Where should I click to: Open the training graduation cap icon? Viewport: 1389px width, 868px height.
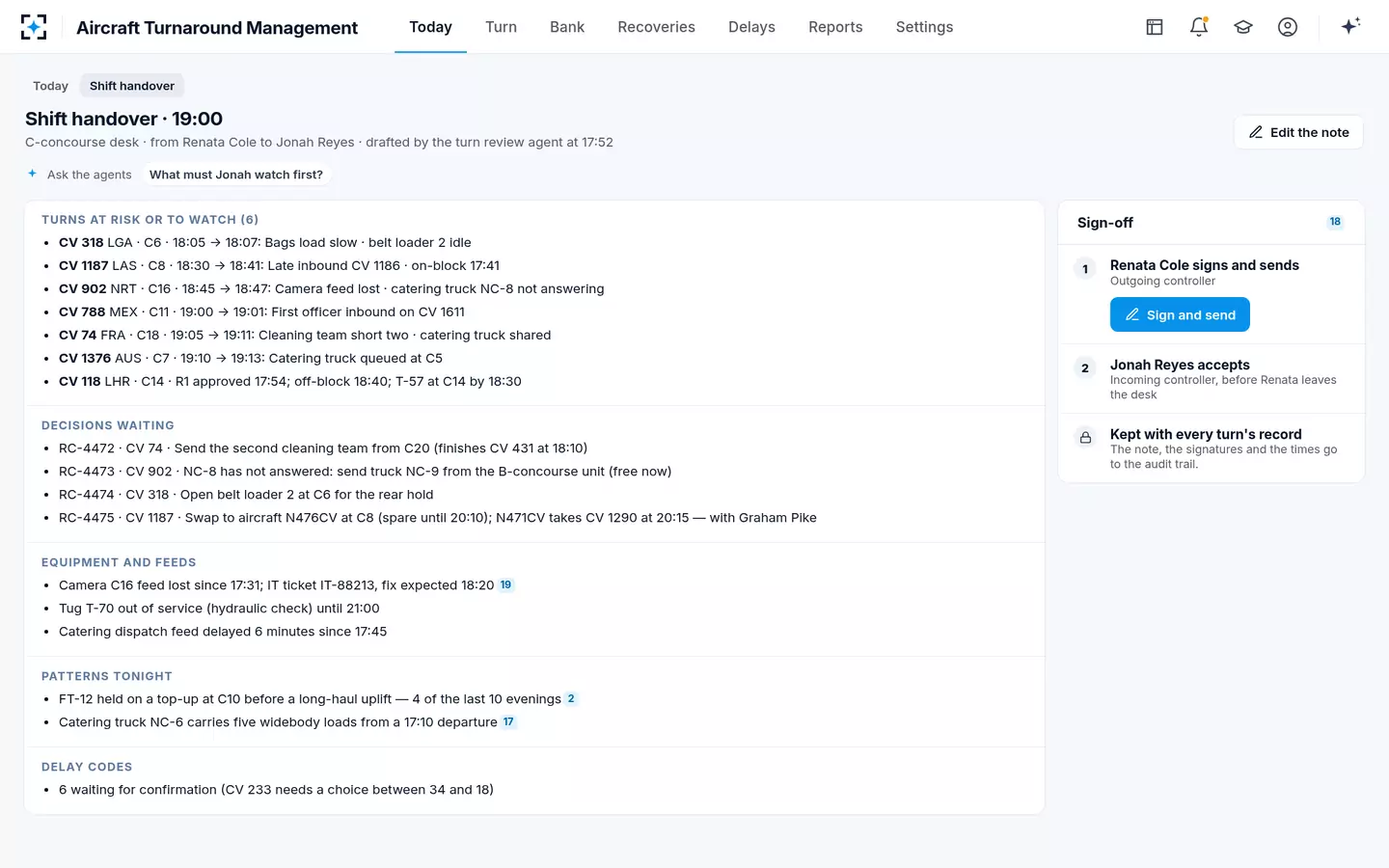point(1243,27)
